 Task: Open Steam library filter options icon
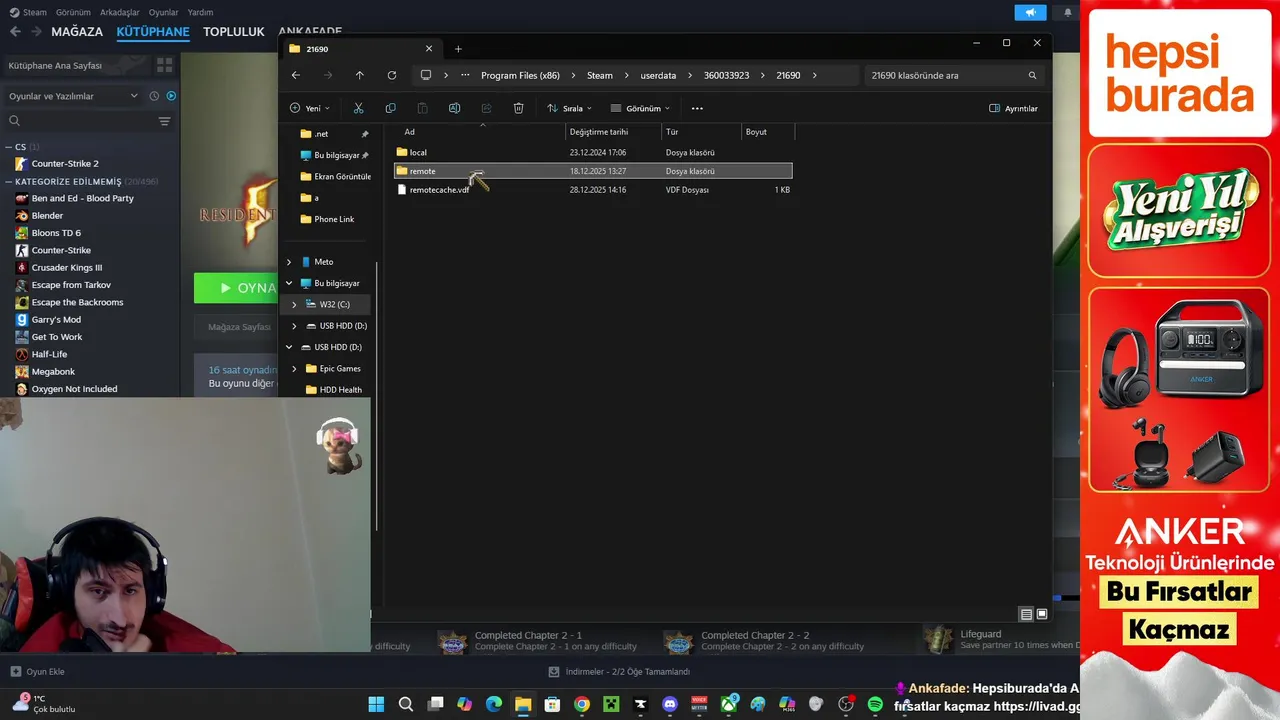click(x=164, y=121)
